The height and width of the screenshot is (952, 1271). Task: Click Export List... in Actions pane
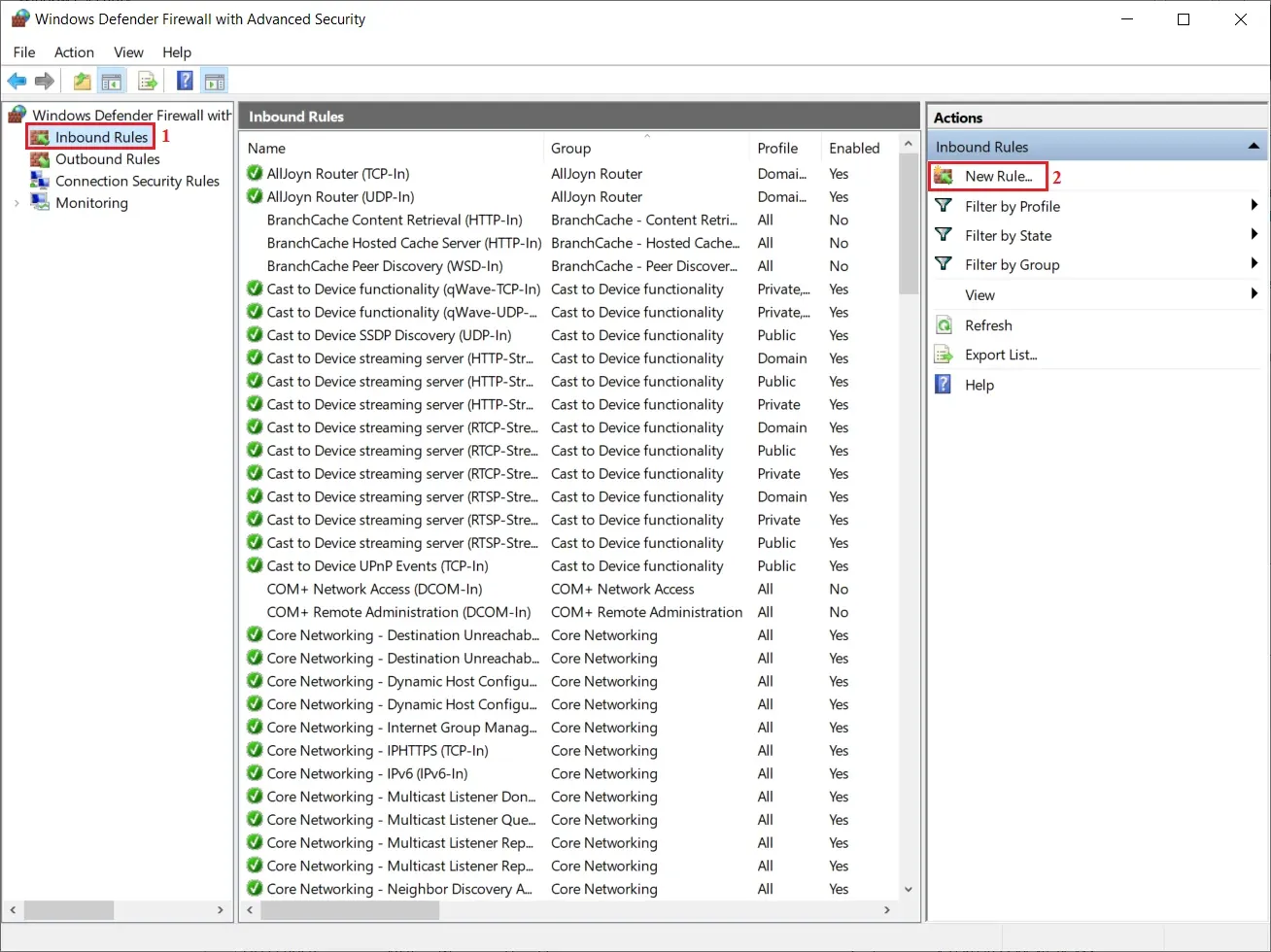click(1000, 356)
